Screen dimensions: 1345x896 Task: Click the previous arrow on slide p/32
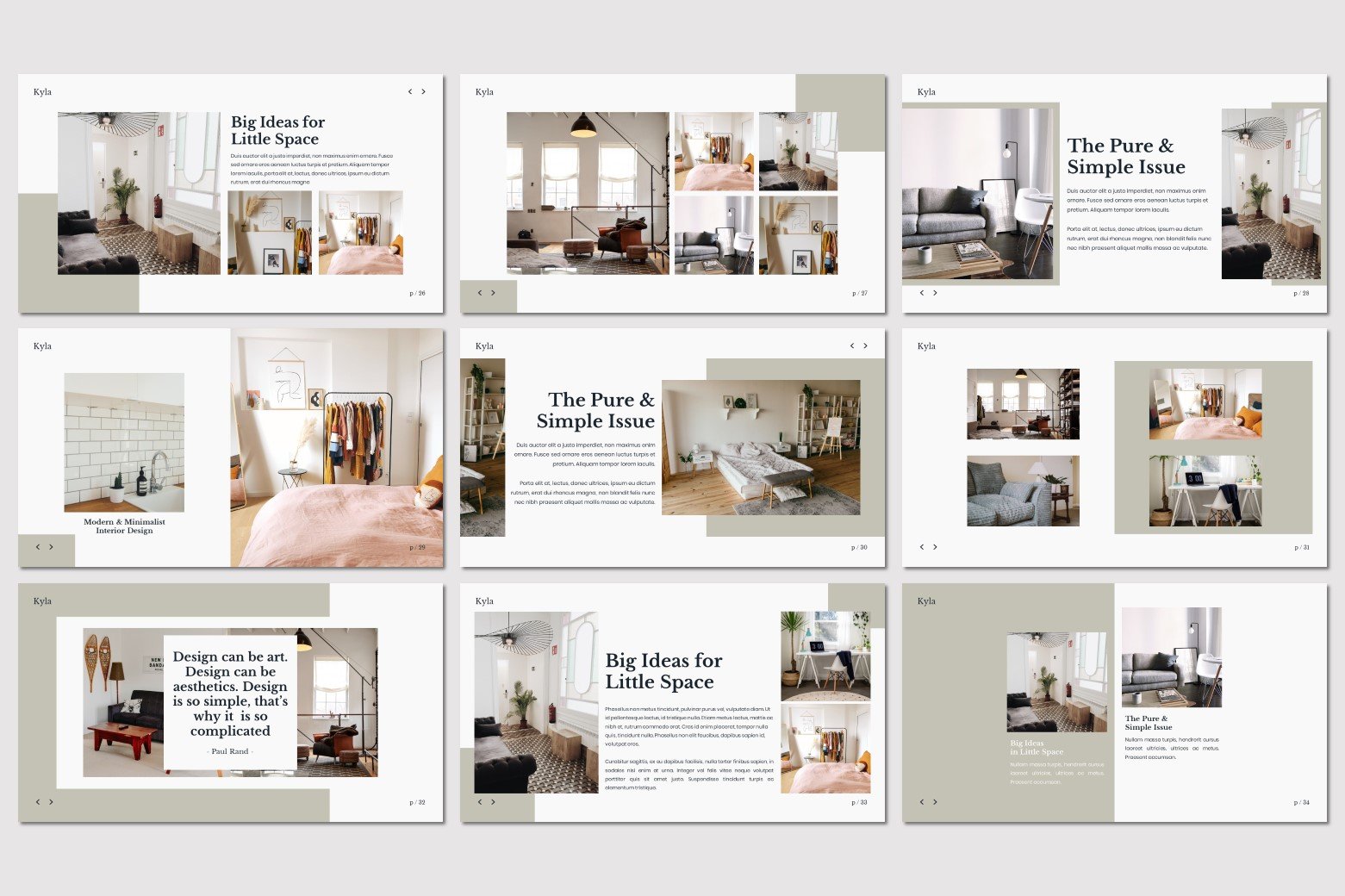[38, 802]
